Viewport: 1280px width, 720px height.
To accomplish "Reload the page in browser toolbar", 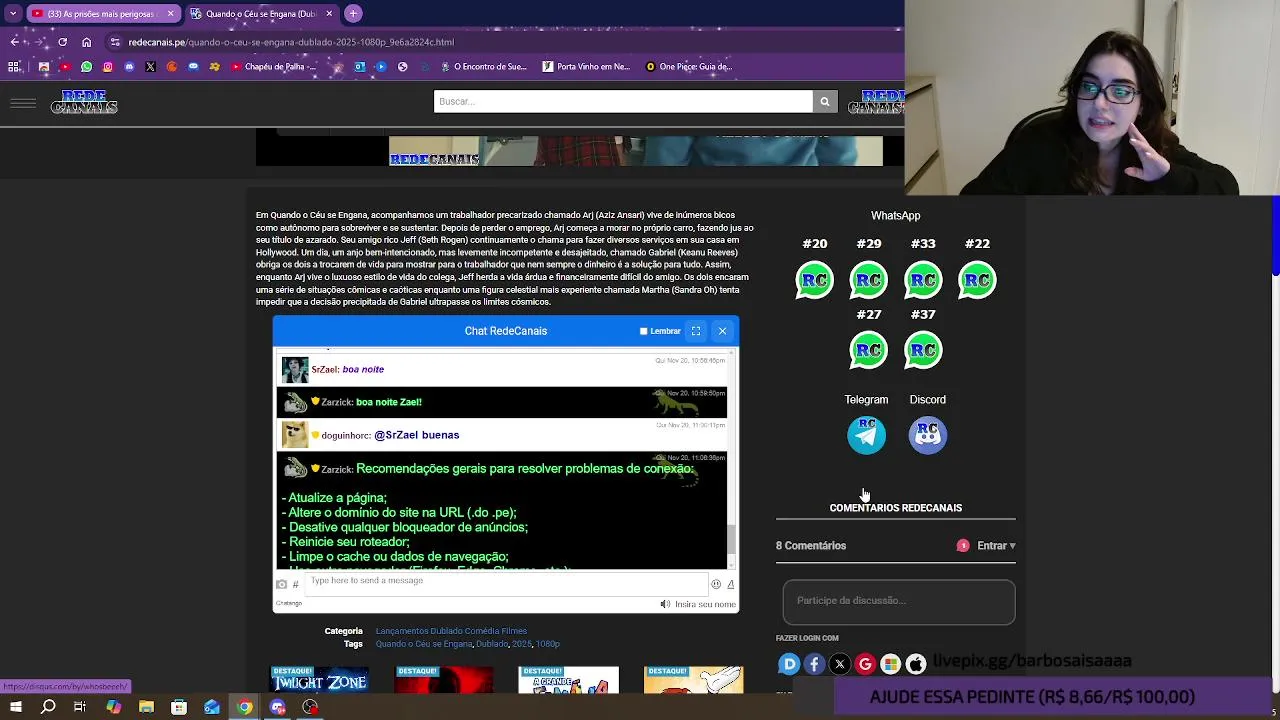I will pos(62,42).
